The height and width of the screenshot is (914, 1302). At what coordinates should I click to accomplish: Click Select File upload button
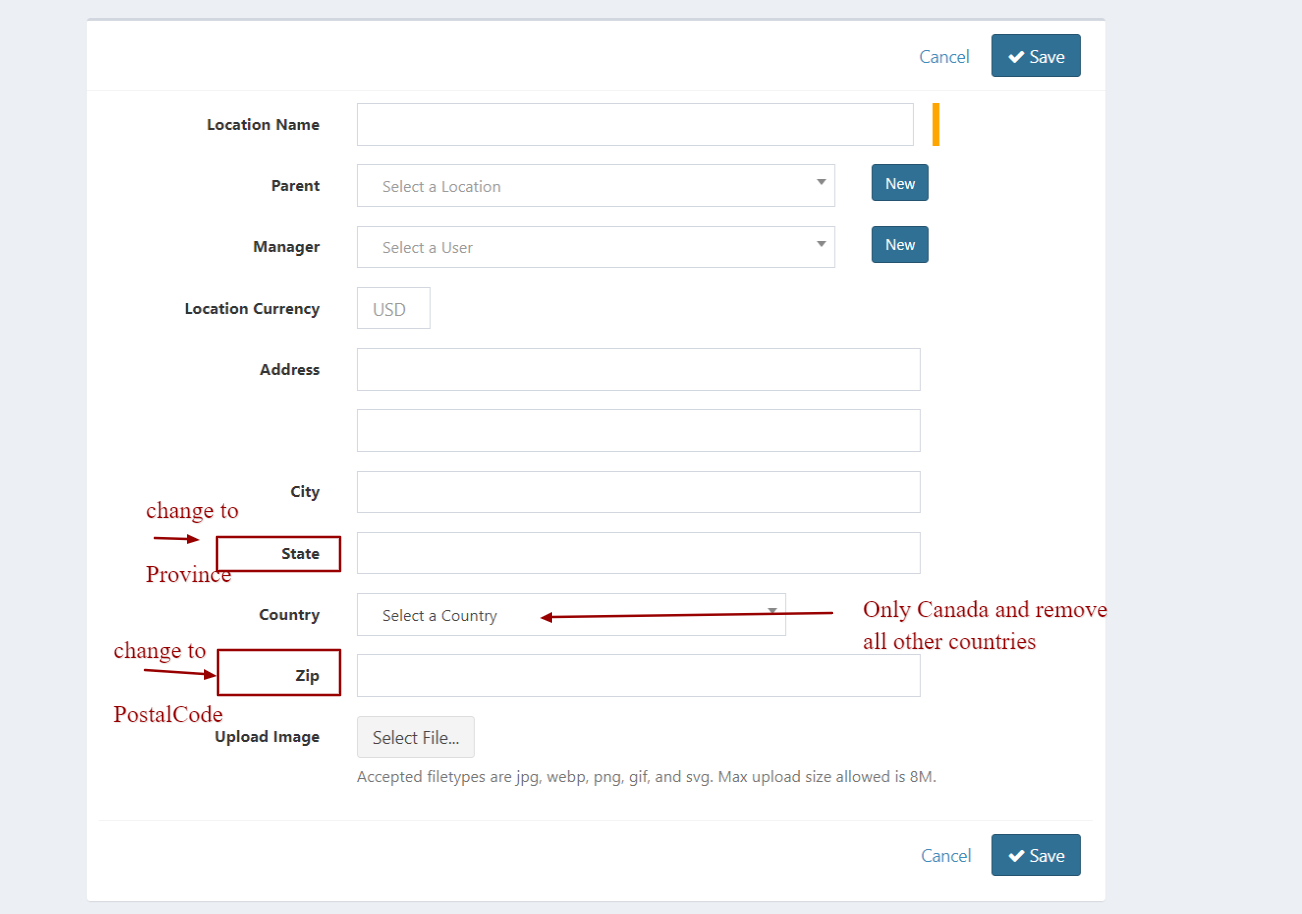[x=416, y=737]
